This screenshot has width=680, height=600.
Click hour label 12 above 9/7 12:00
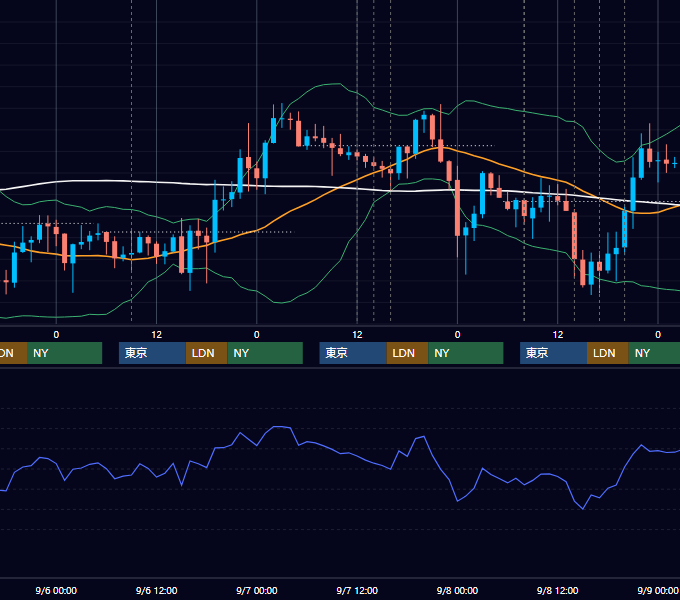(x=357, y=335)
